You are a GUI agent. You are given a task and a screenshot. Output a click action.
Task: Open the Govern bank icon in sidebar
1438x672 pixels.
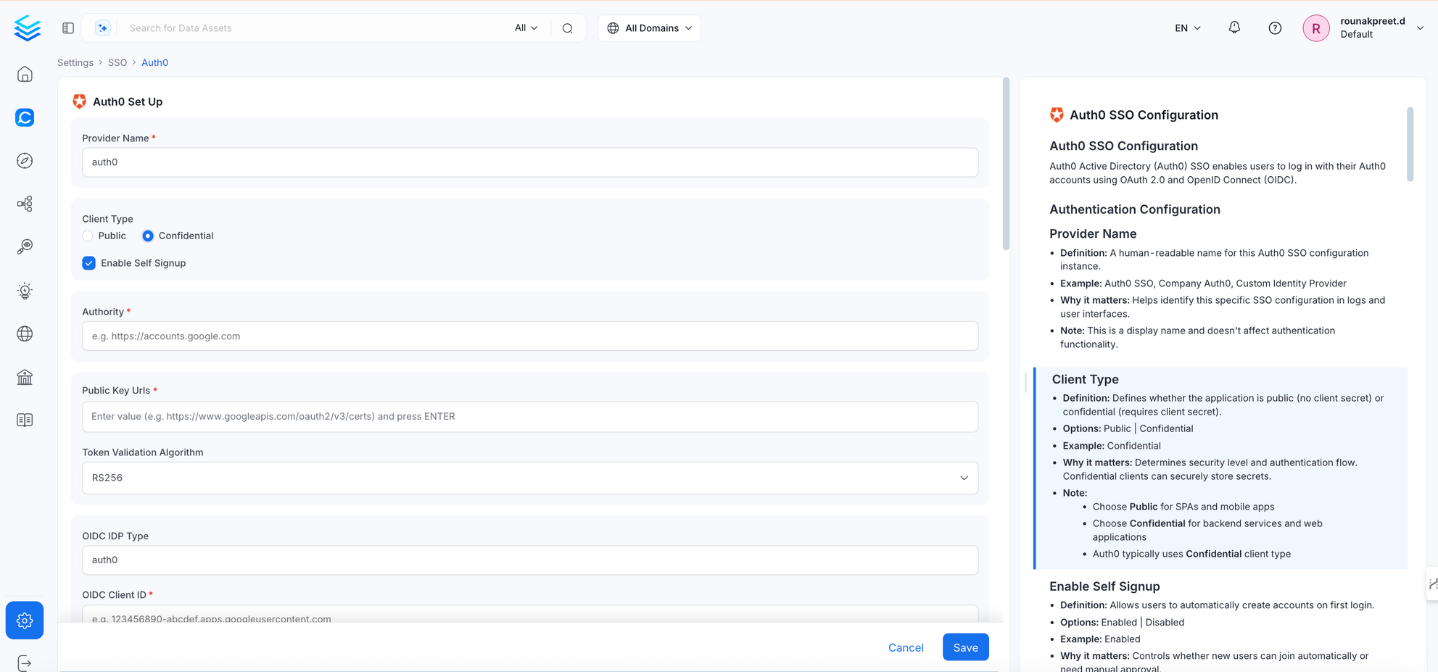coord(24,377)
